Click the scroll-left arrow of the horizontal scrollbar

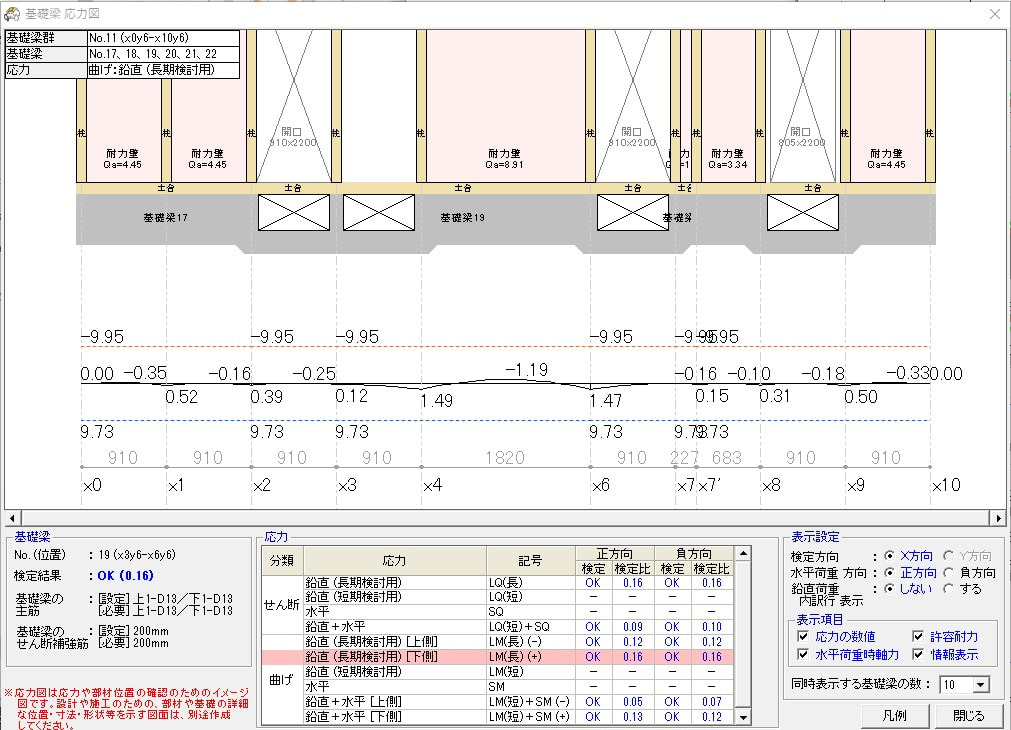tap(12, 518)
